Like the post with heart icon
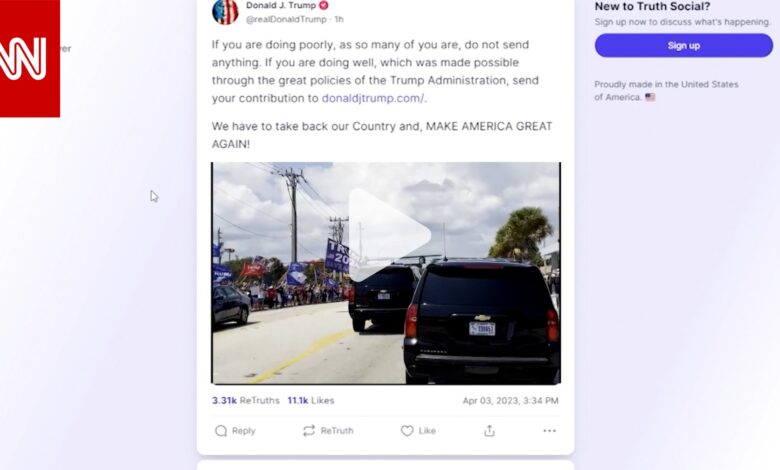780x470 pixels. [x=407, y=431]
